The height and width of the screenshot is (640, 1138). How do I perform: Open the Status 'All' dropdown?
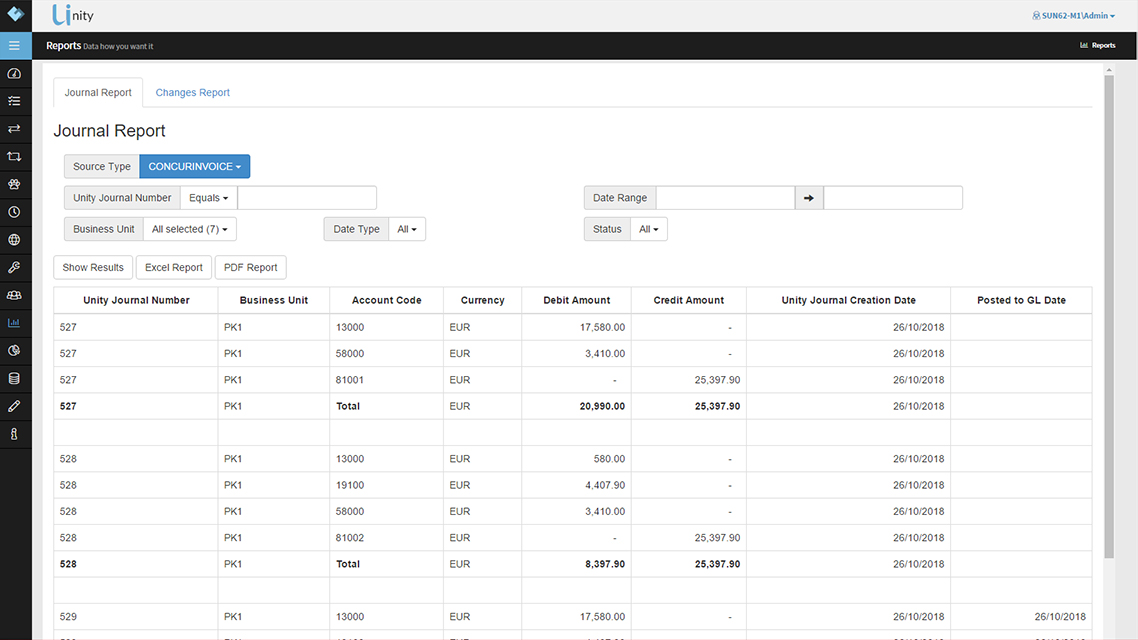coord(649,228)
